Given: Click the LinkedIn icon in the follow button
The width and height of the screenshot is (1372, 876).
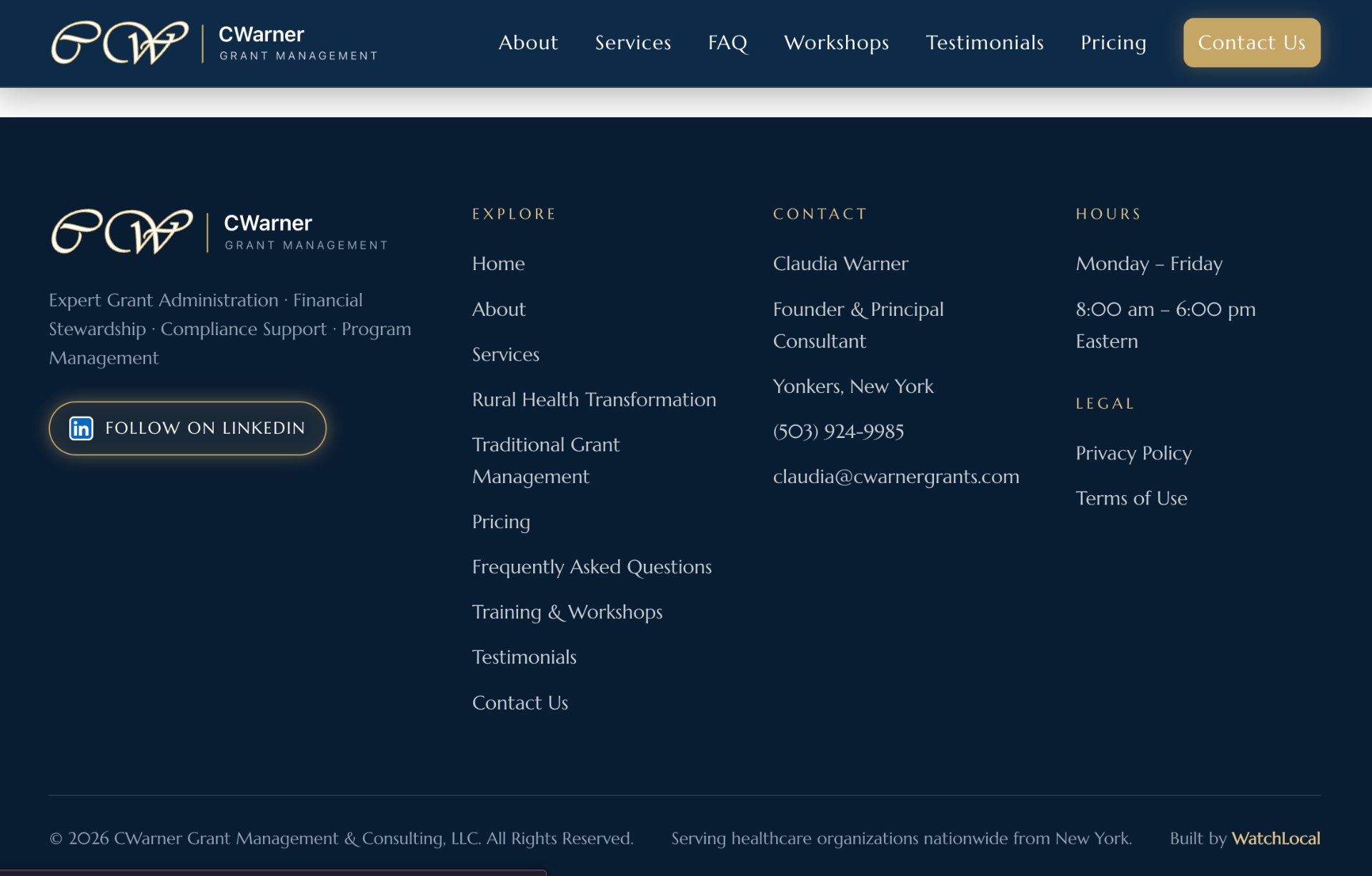Looking at the screenshot, I should [81, 428].
